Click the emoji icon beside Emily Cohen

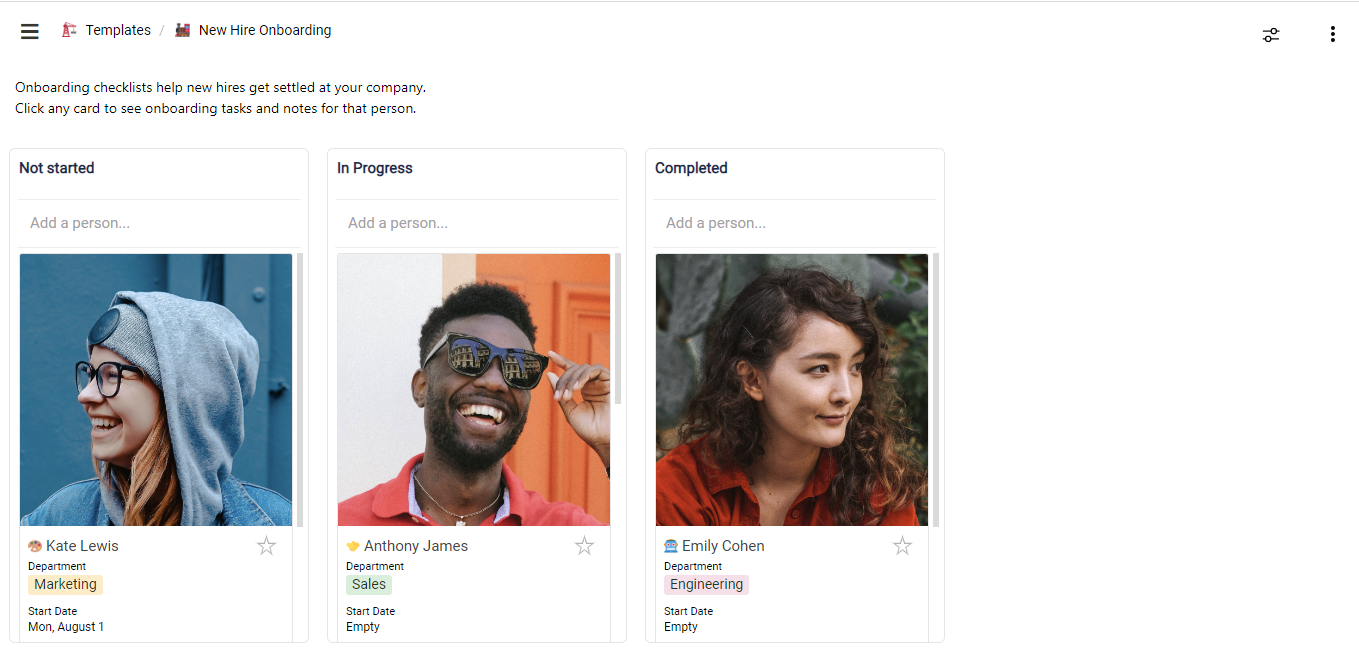pos(671,546)
